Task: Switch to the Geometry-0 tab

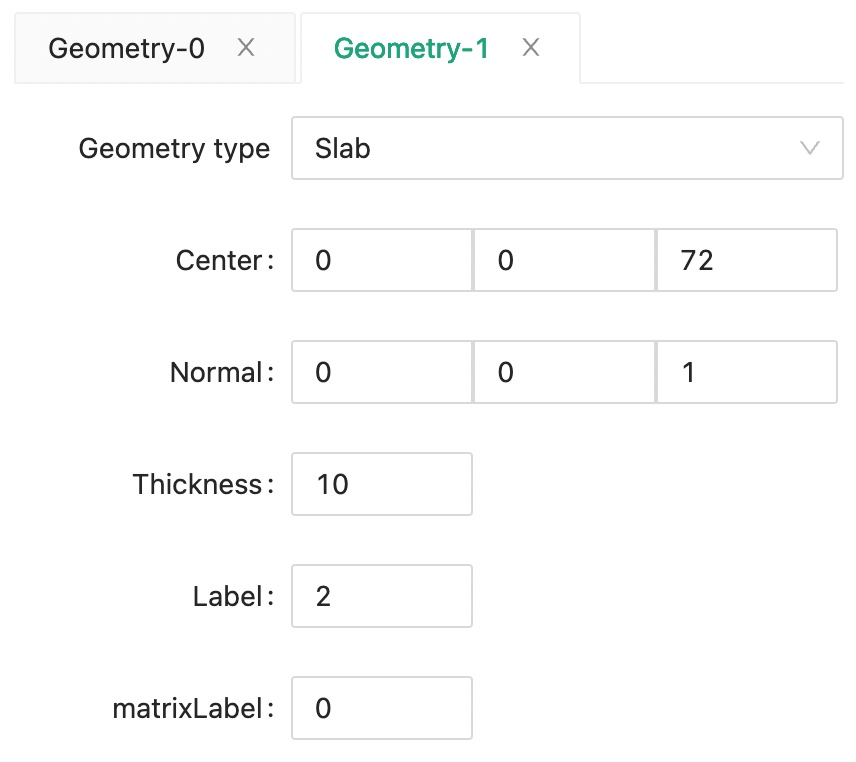Action: [x=126, y=48]
